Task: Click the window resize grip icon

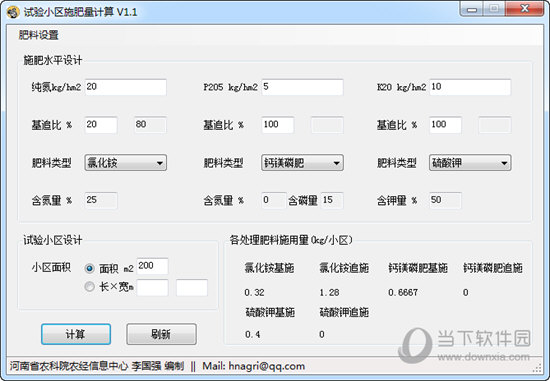Action: (x=537, y=368)
